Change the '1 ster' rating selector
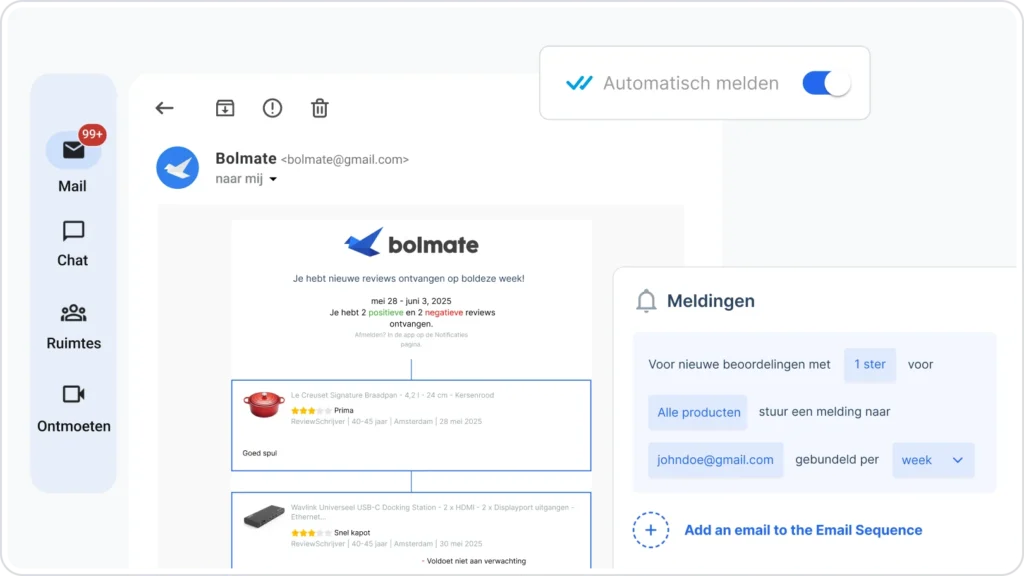The height and width of the screenshot is (576, 1024). 869,365
